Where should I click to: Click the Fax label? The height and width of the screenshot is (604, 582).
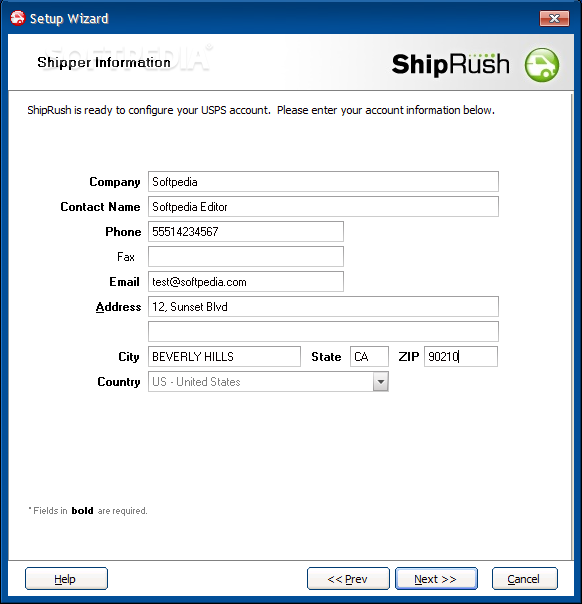coord(126,257)
